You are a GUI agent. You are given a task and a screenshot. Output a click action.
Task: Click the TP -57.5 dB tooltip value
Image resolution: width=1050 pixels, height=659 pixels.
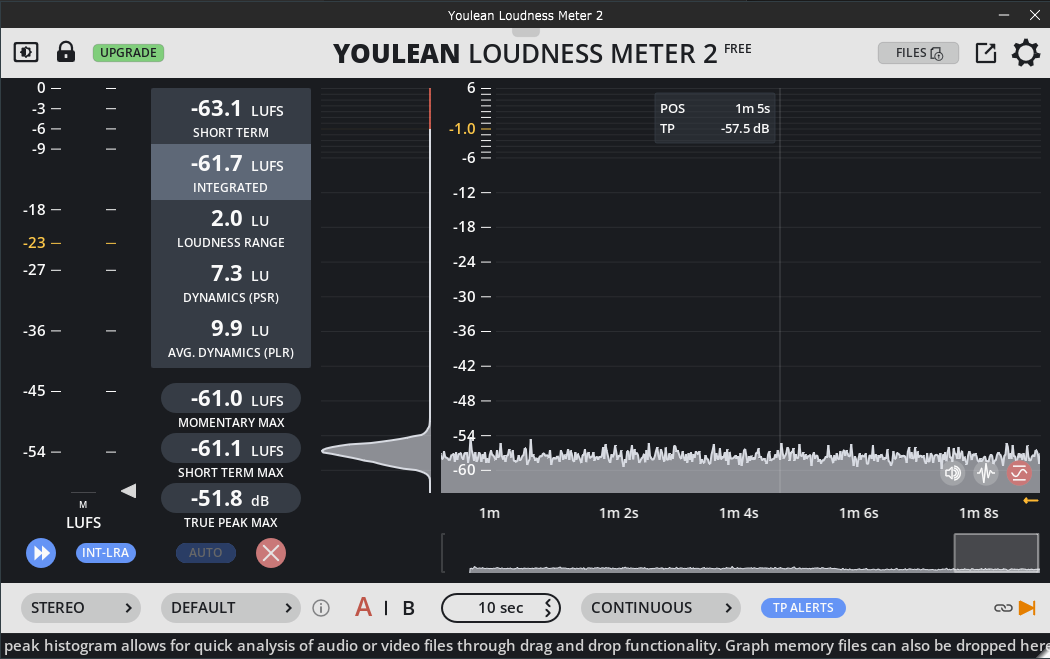point(745,129)
